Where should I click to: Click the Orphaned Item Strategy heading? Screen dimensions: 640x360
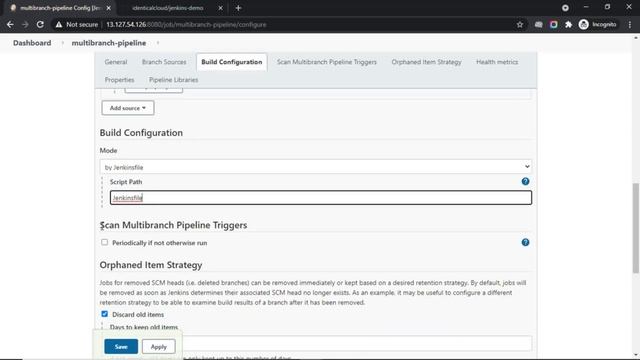click(151, 265)
